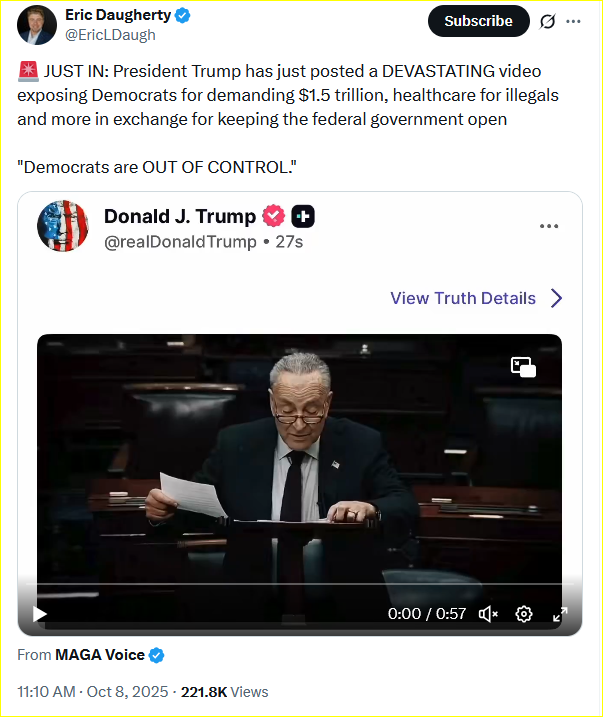The height and width of the screenshot is (717, 603).
Task: Open the View Truth Details link
Action: coord(463,298)
